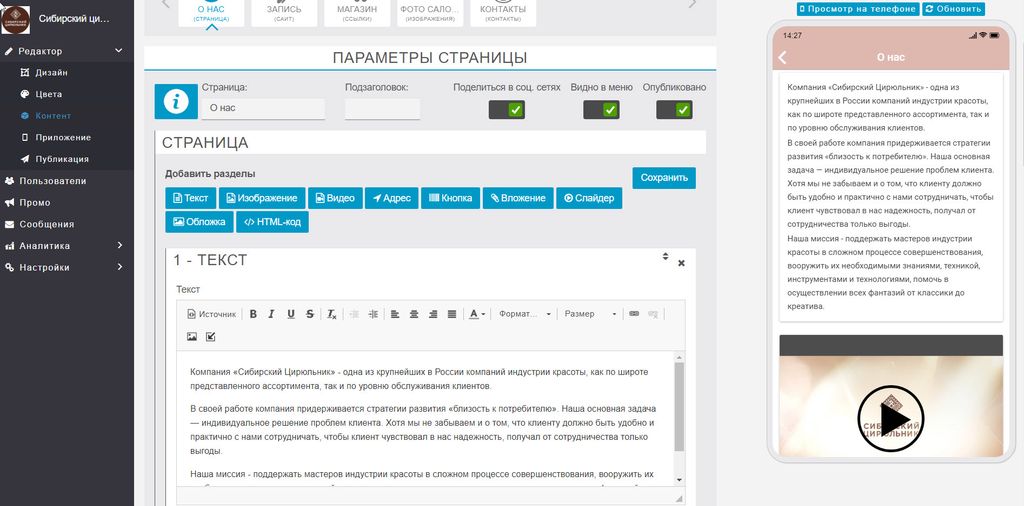Insert a hyperlink using the link icon
Image resolution: width=1024 pixels, height=506 pixels.
pos(633,314)
